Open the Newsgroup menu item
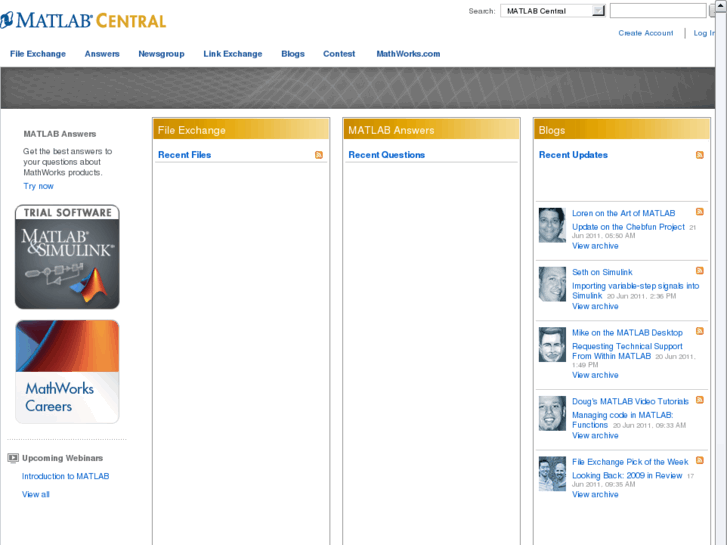727x545 pixels. pos(161,54)
